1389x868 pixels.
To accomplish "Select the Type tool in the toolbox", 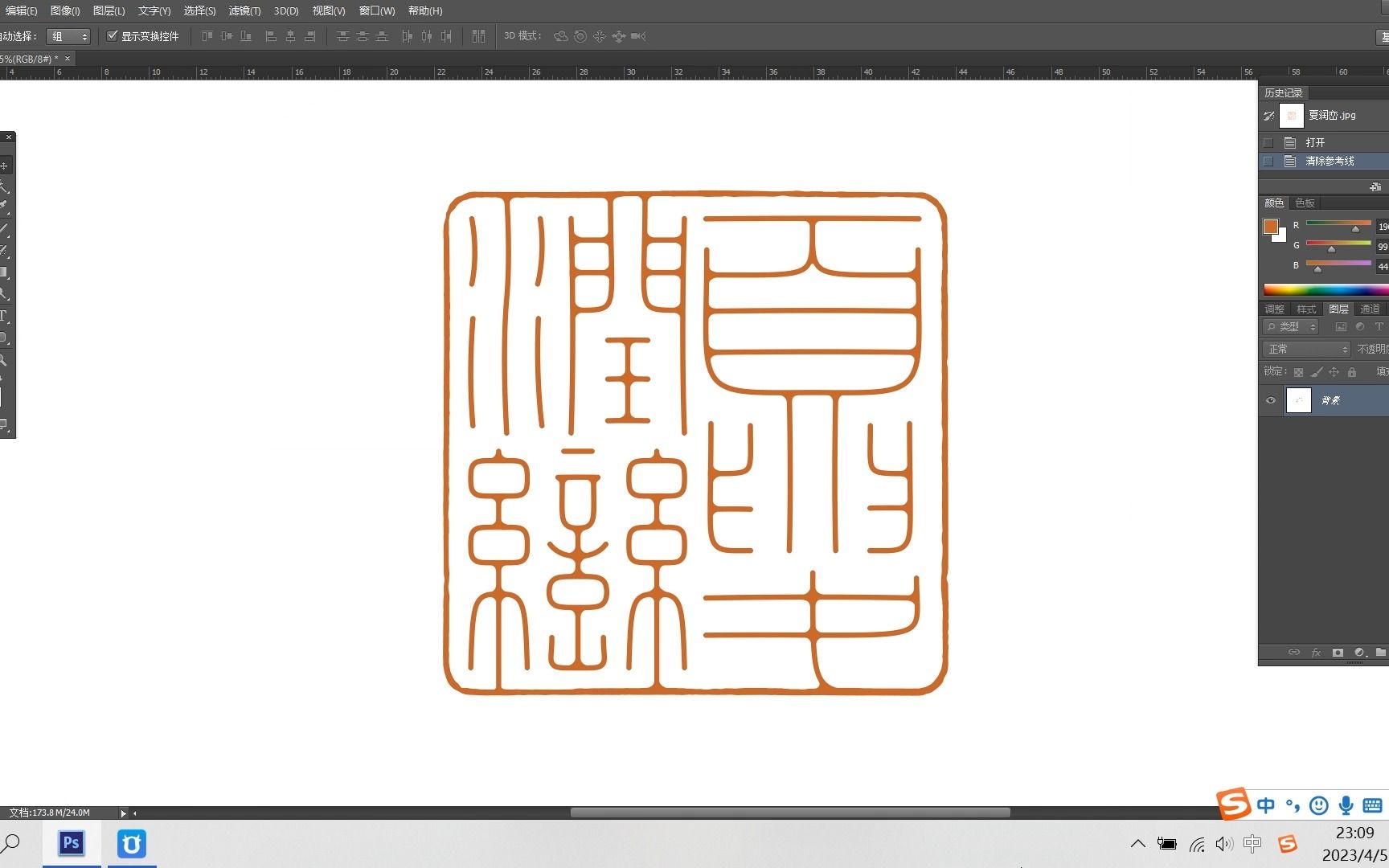I will 4,316.
